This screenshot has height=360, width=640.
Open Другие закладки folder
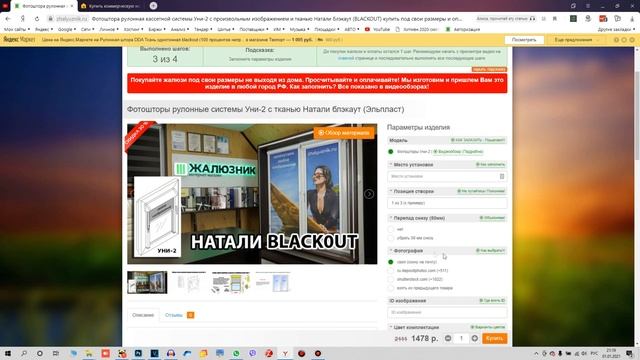[616, 29]
